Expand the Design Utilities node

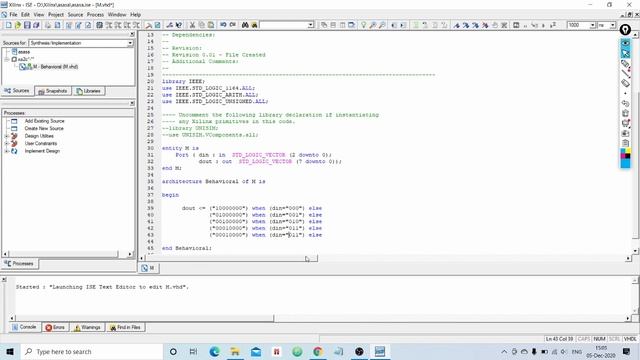(x=7, y=136)
